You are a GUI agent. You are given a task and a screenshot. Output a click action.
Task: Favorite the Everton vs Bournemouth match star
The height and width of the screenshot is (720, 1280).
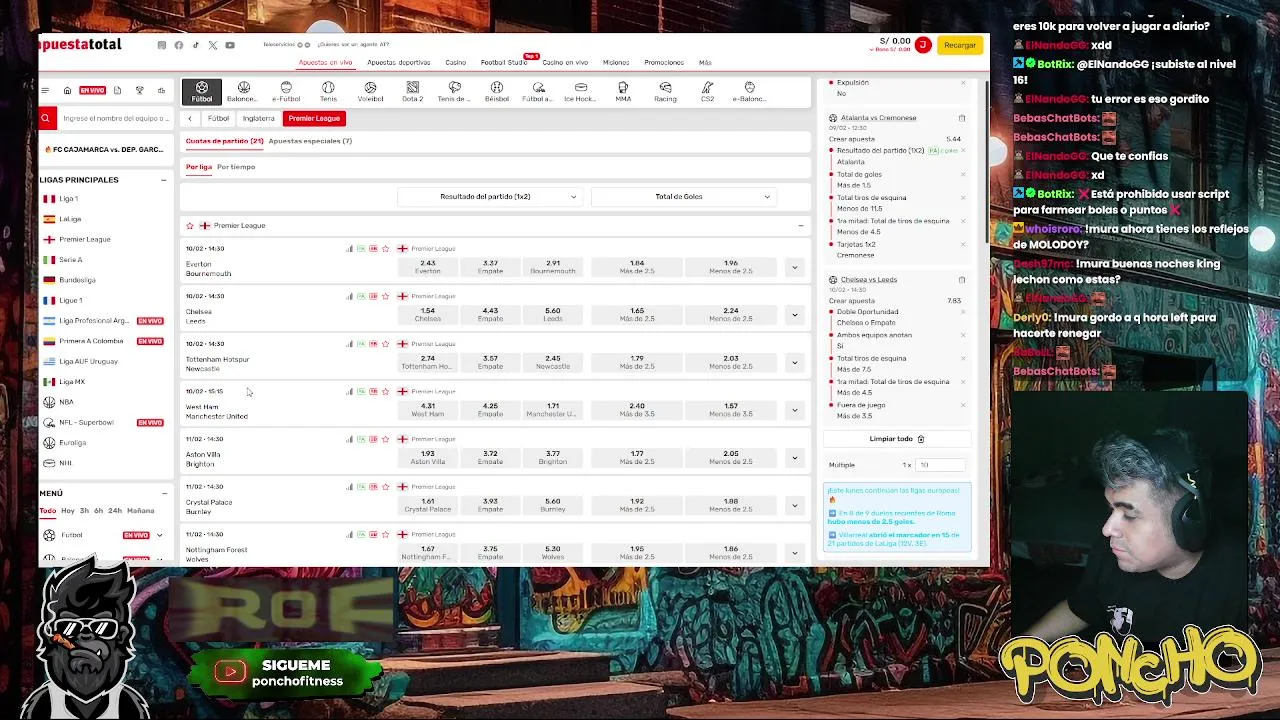[385, 249]
